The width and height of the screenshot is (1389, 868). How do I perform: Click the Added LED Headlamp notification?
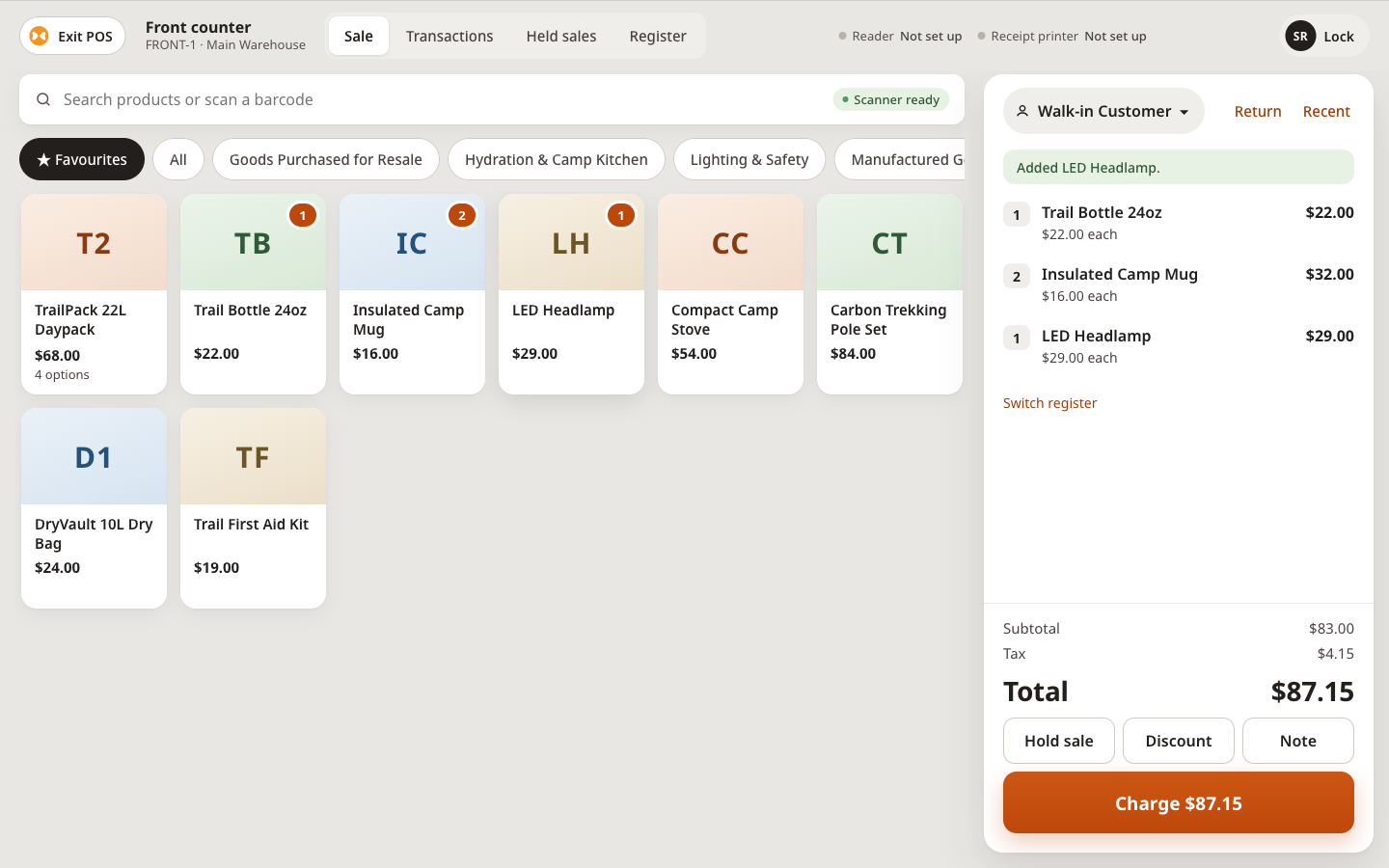click(1179, 167)
